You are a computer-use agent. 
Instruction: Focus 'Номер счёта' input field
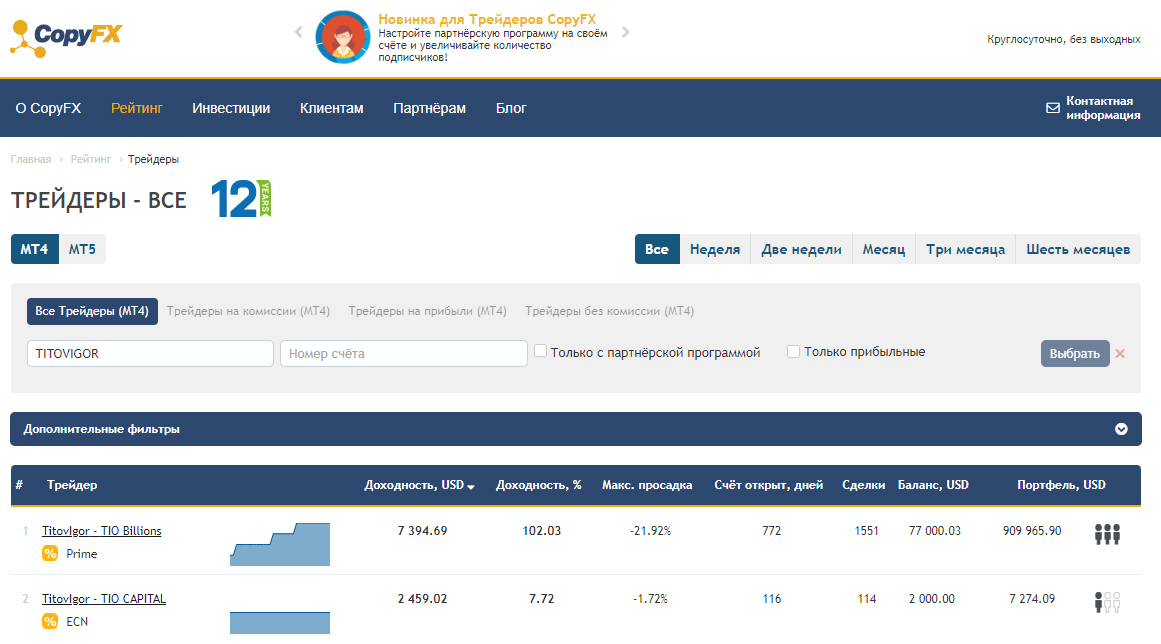click(x=404, y=354)
